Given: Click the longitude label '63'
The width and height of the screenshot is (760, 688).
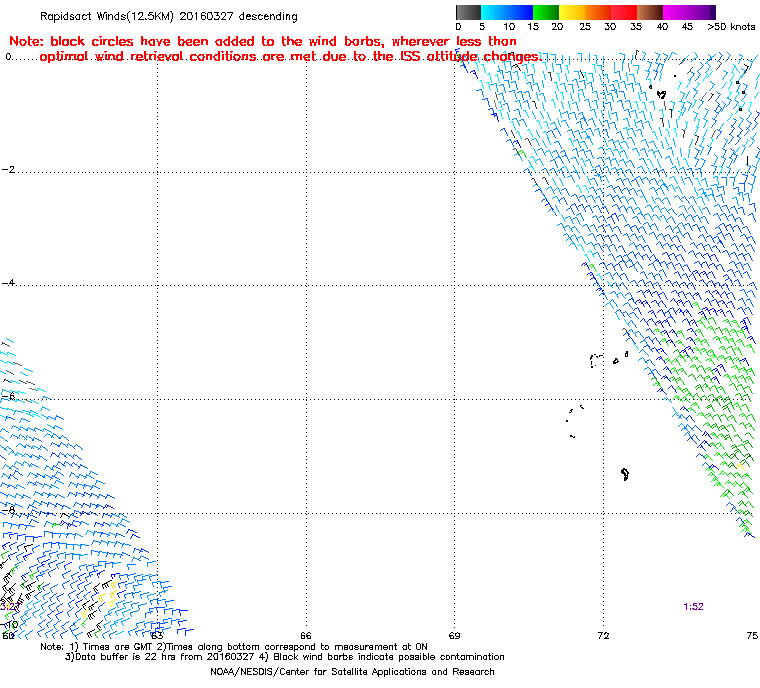Looking at the screenshot, I should click(x=157, y=636).
